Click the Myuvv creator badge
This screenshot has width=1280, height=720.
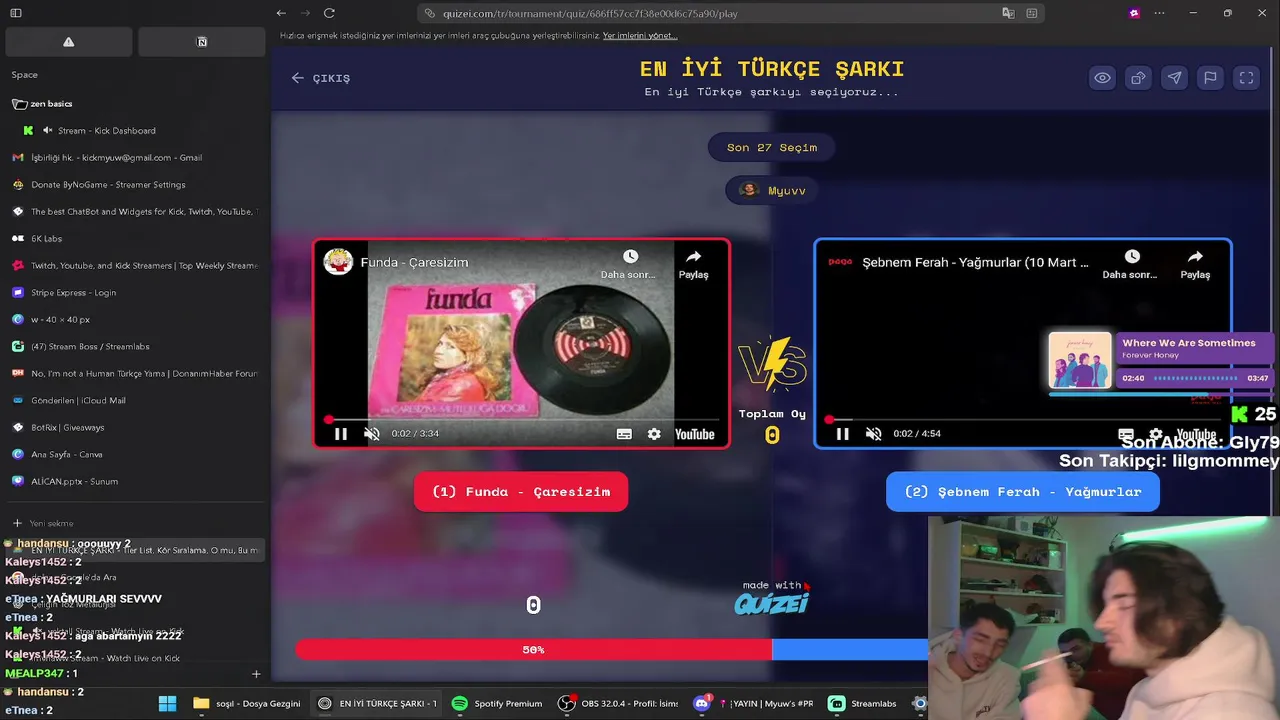coord(772,191)
